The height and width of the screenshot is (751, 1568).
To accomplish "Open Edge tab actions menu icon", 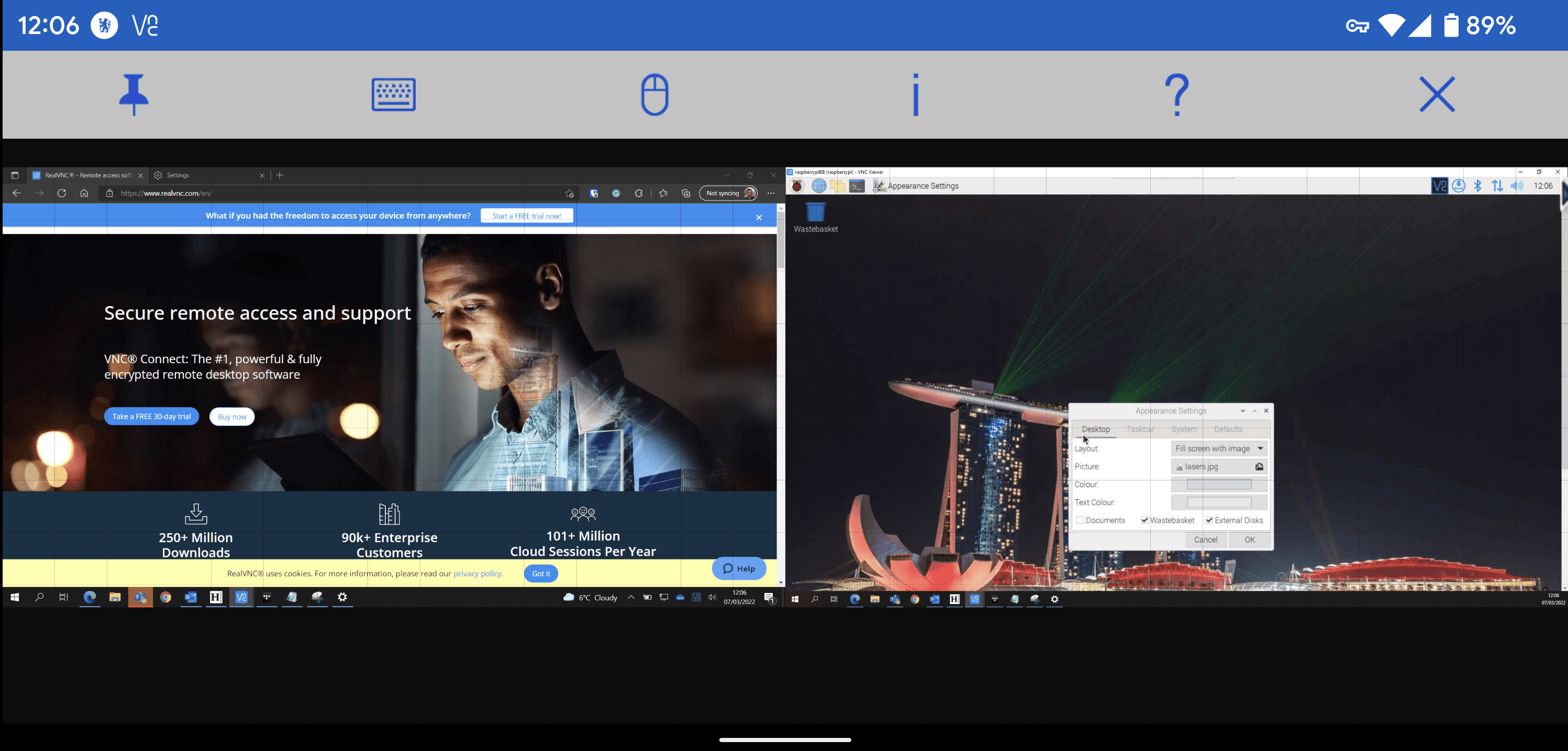I will click(15, 175).
